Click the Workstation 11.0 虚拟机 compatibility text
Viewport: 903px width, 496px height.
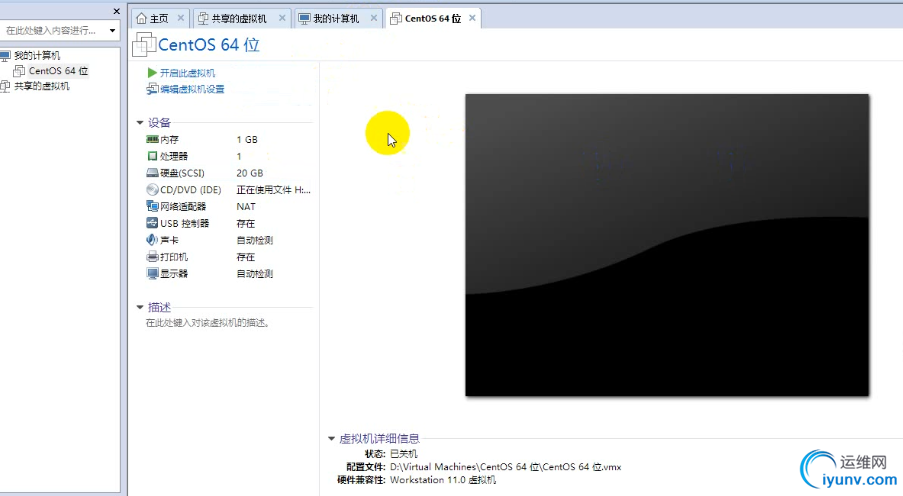coord(443,480)
